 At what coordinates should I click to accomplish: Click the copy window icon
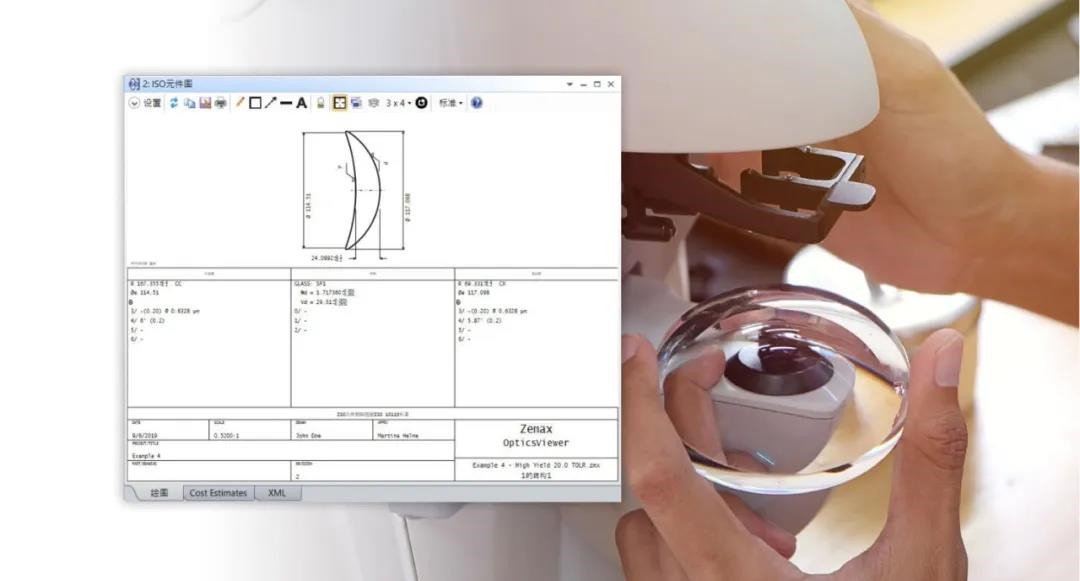point(189,103)
